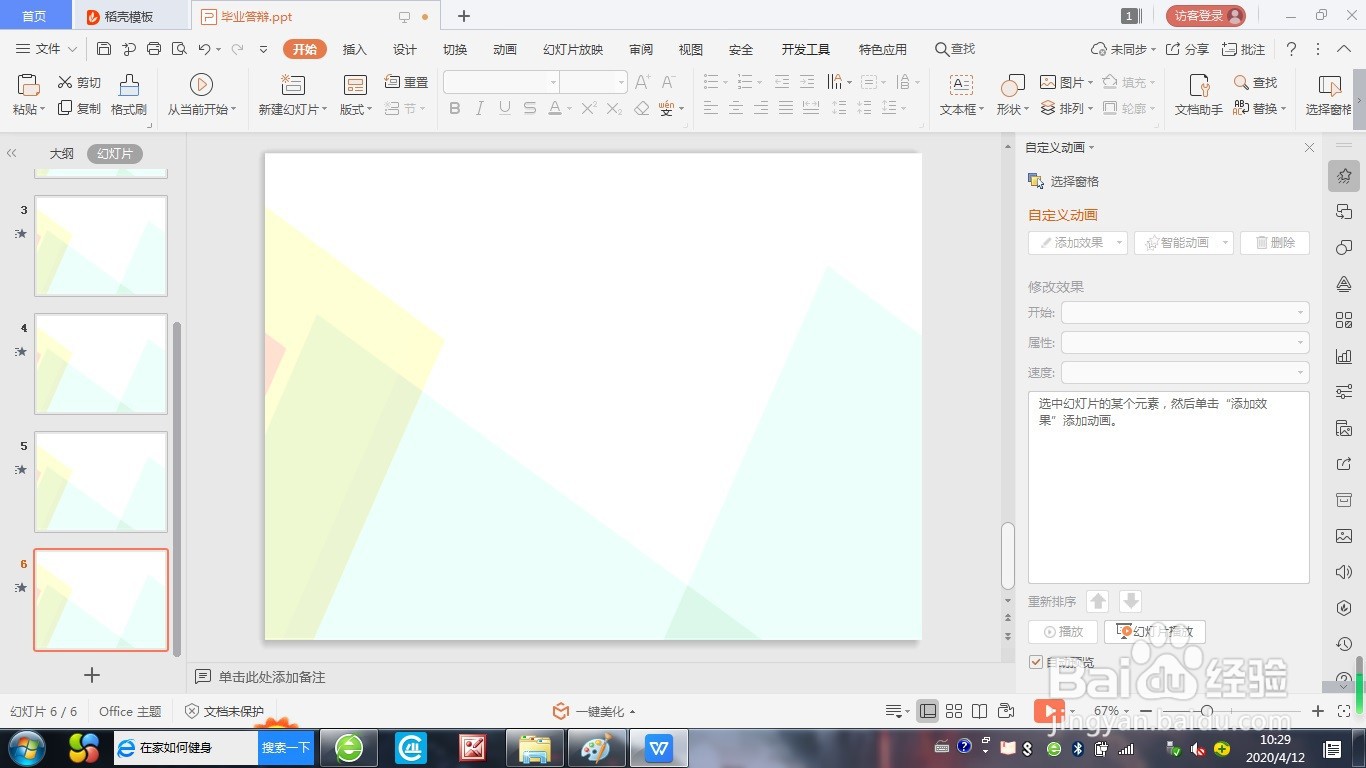Click the Save icon in quick toolbar
This screenshot has width=1366, height=768.
tap(104, 49)
